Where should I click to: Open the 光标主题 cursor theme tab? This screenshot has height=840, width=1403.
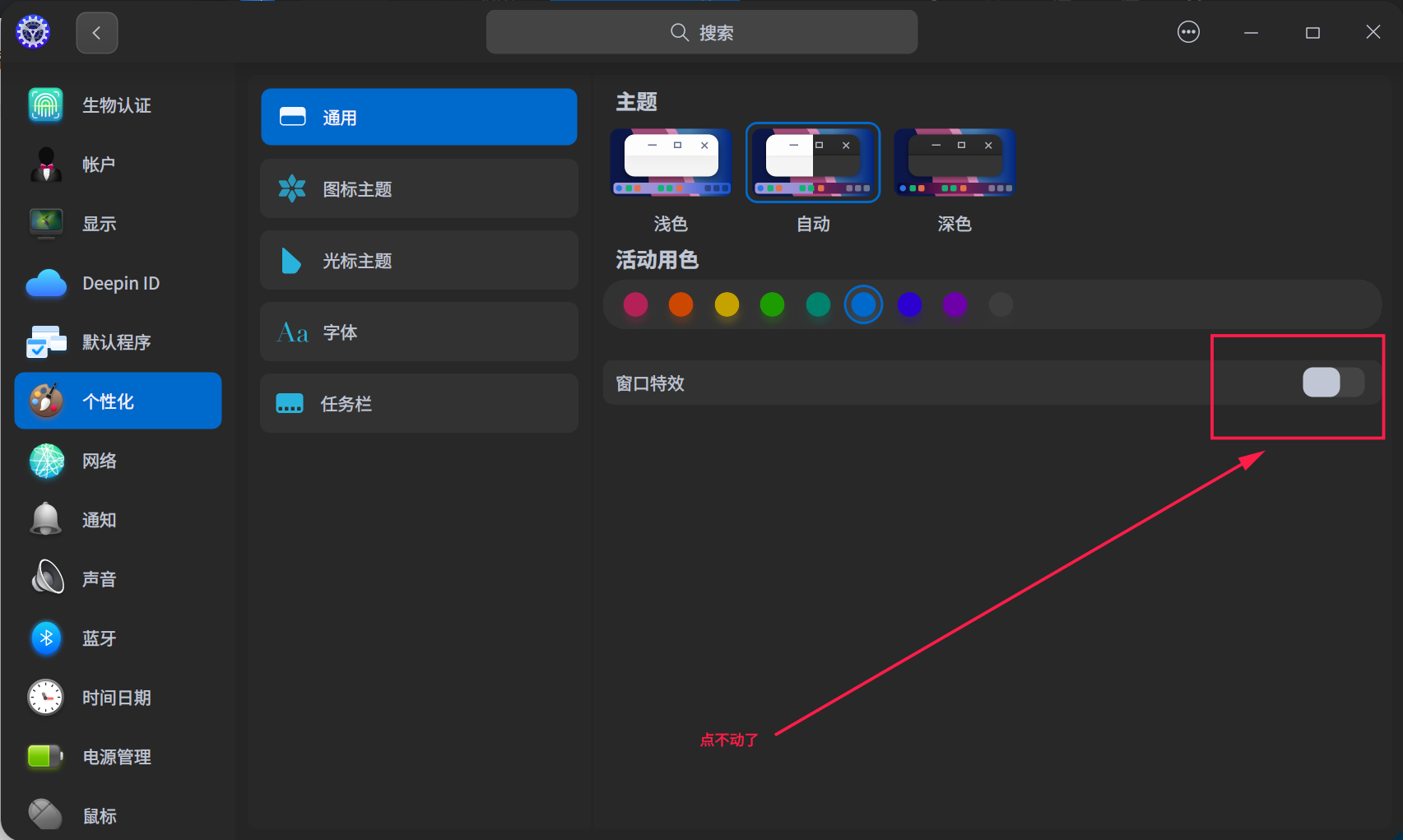tap(420, 260)
